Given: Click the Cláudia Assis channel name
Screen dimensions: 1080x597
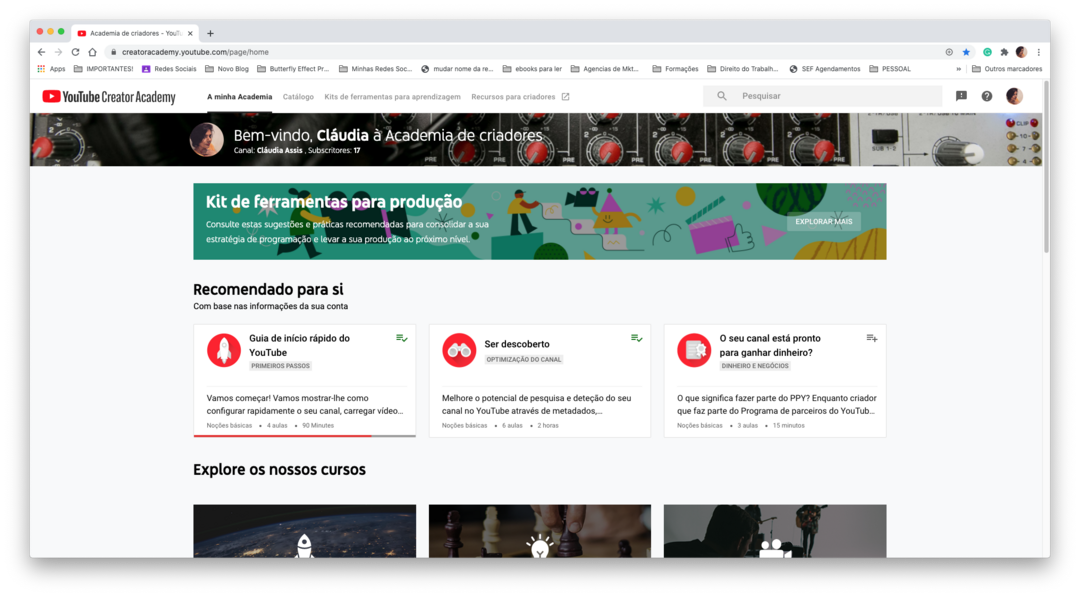Looking at the screenshot, I should [x=279, y=150].
